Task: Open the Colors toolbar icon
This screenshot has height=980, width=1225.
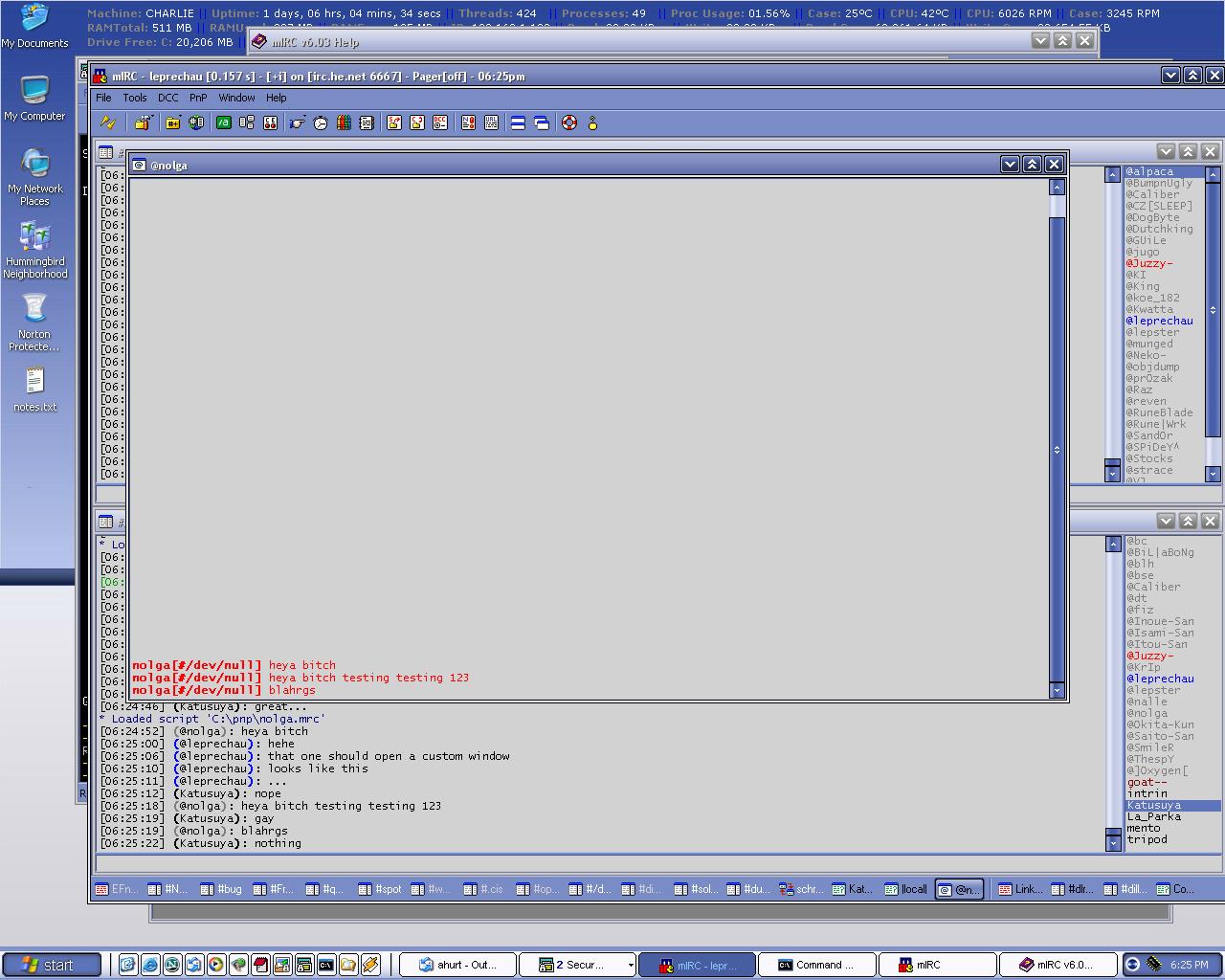Action: coord(344,122)
